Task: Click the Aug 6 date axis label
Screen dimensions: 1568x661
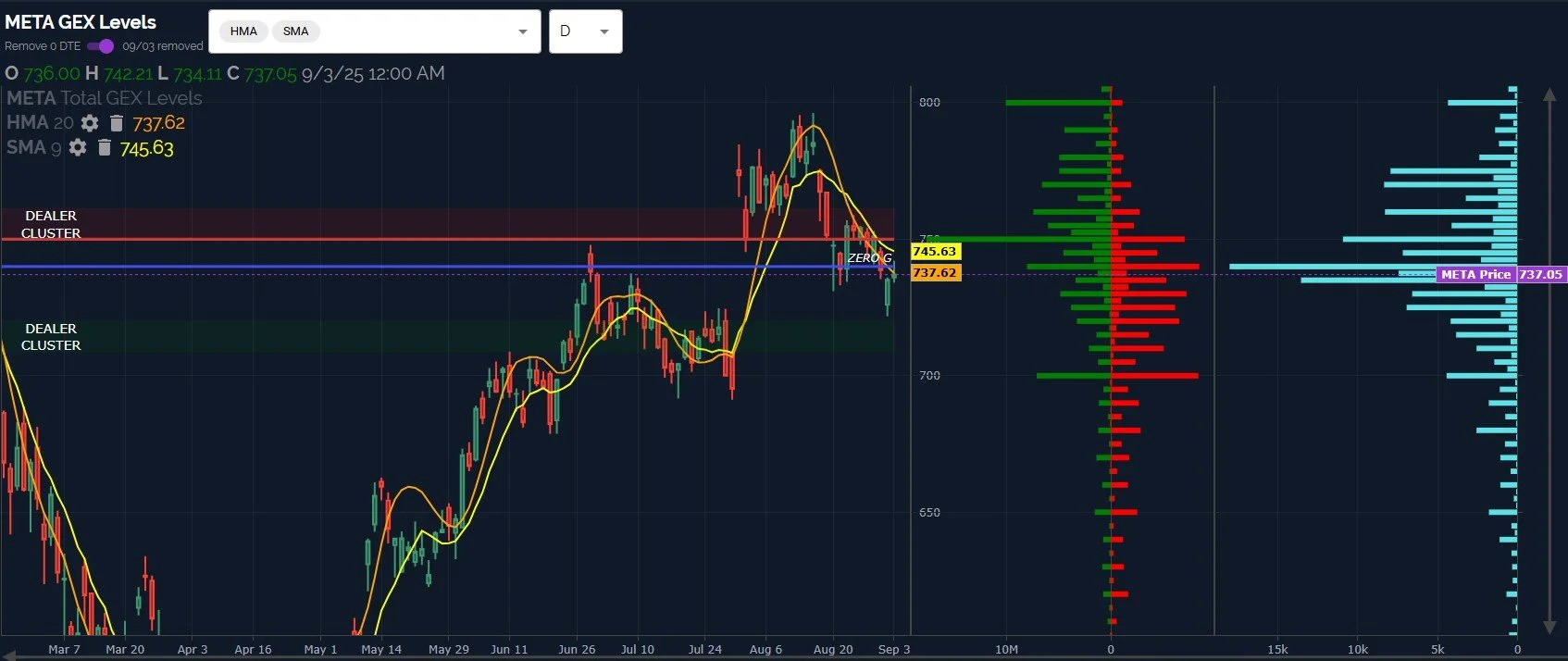Action: click(765, 649)
